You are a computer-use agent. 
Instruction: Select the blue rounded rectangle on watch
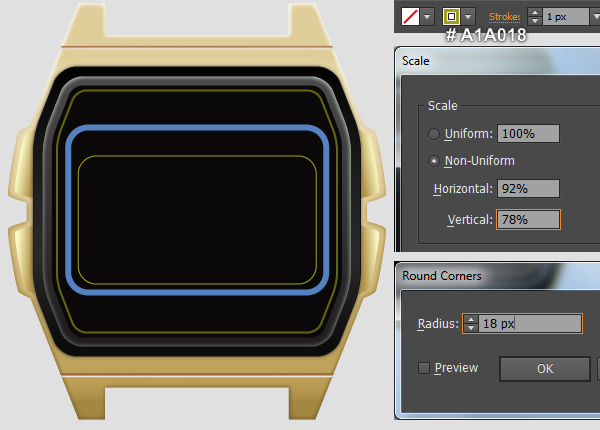click(197, 128)
